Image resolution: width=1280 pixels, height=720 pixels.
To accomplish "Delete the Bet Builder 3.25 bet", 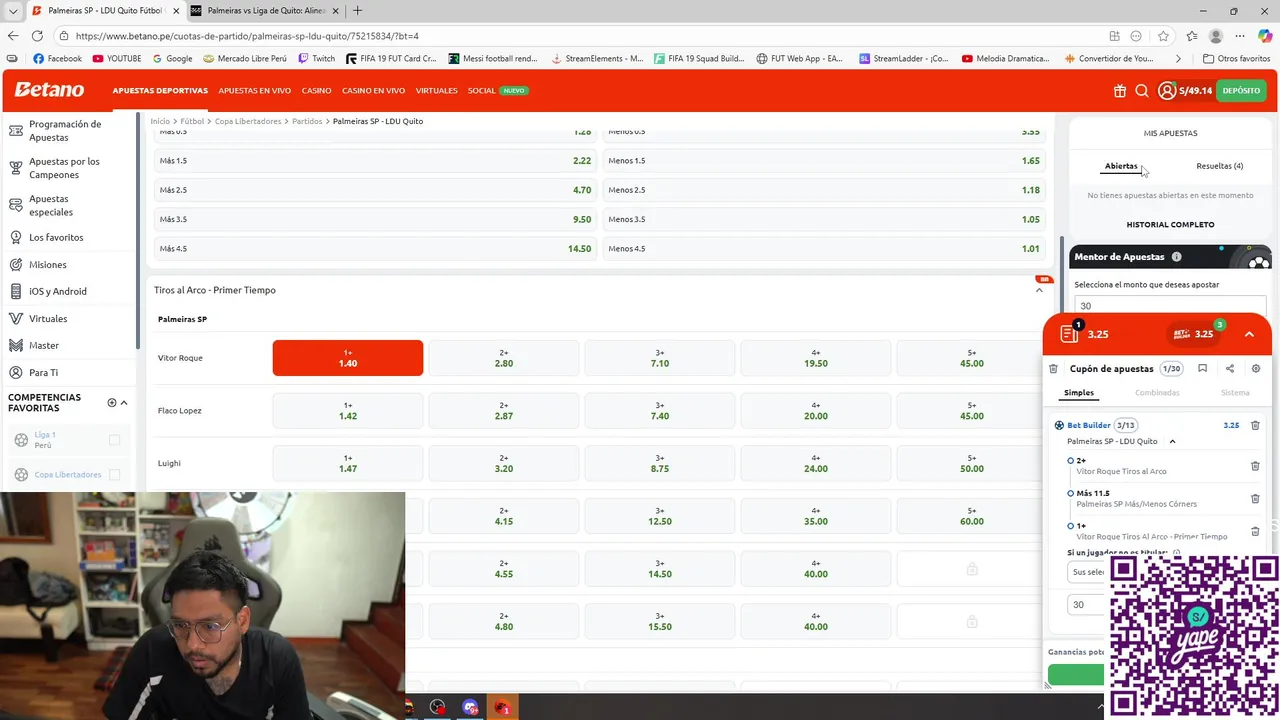I will (x=1255, y=426).
